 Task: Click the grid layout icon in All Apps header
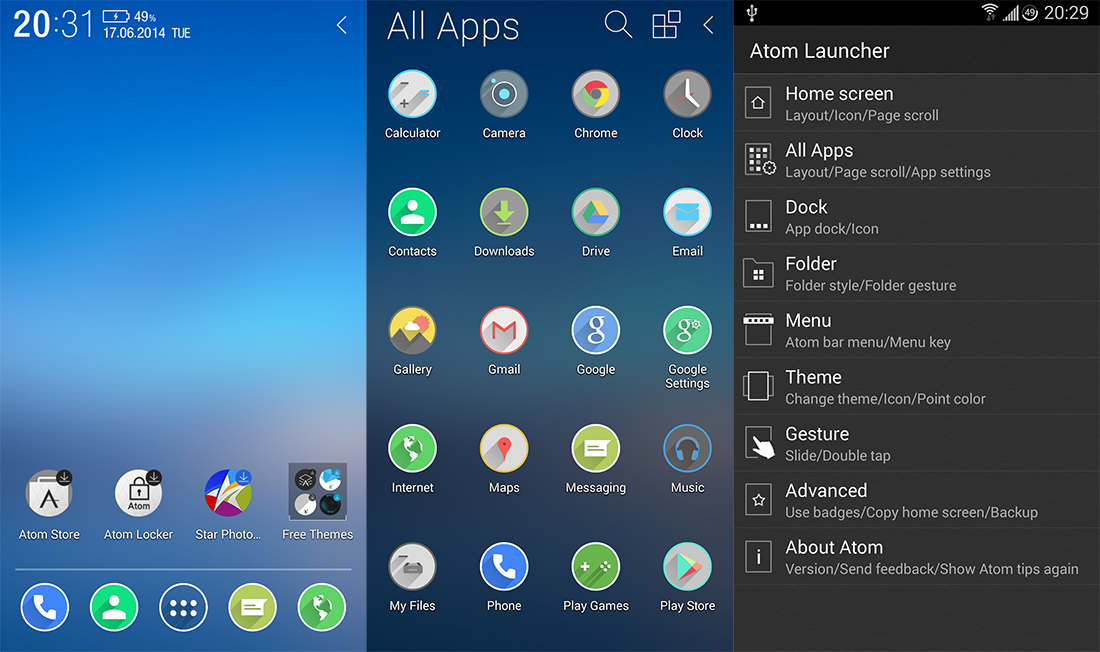click(x=666, y=25)
